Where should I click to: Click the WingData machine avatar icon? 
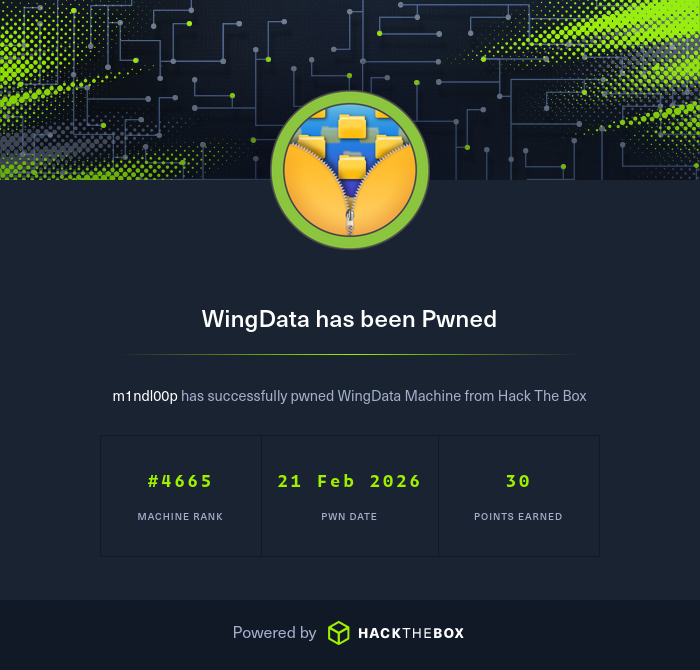tap(350, 170)
